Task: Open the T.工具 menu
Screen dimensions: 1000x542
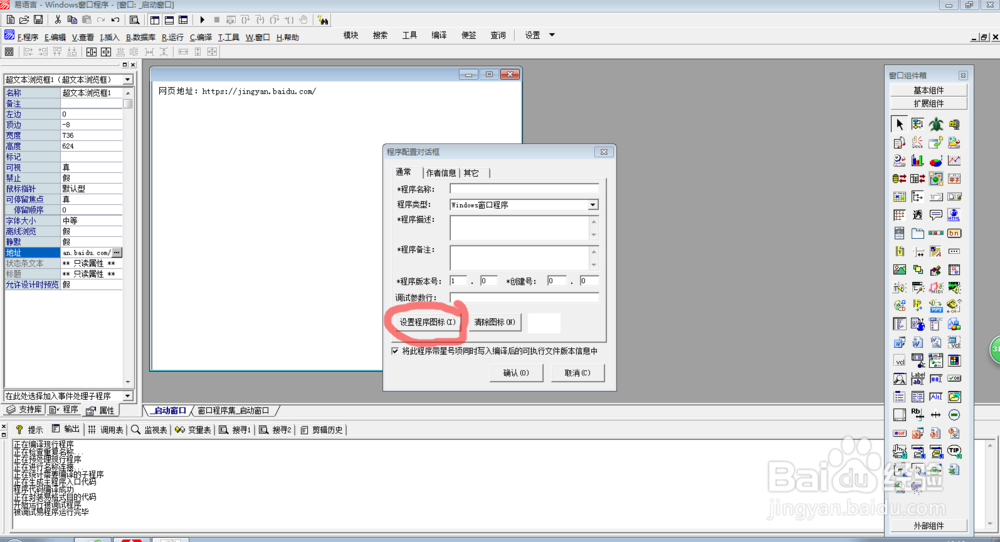Action: (228, 37)
